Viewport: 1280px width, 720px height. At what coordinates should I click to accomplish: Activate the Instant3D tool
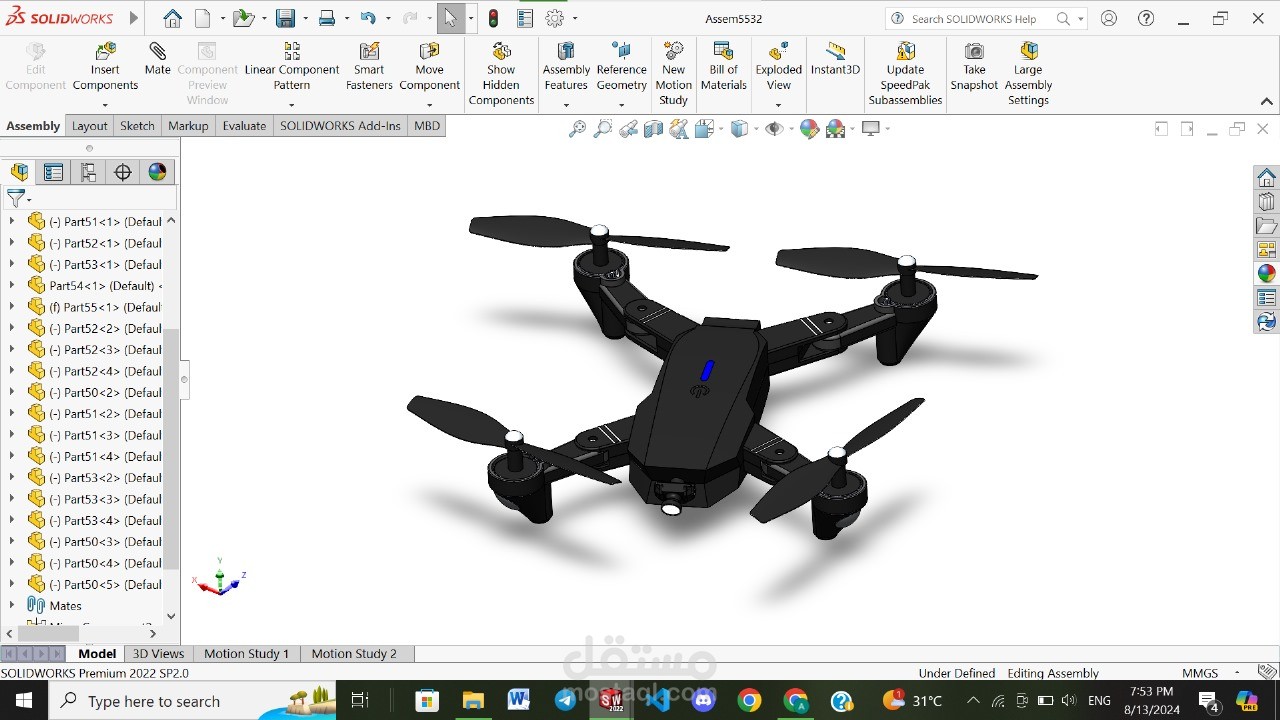pos(834,60)
